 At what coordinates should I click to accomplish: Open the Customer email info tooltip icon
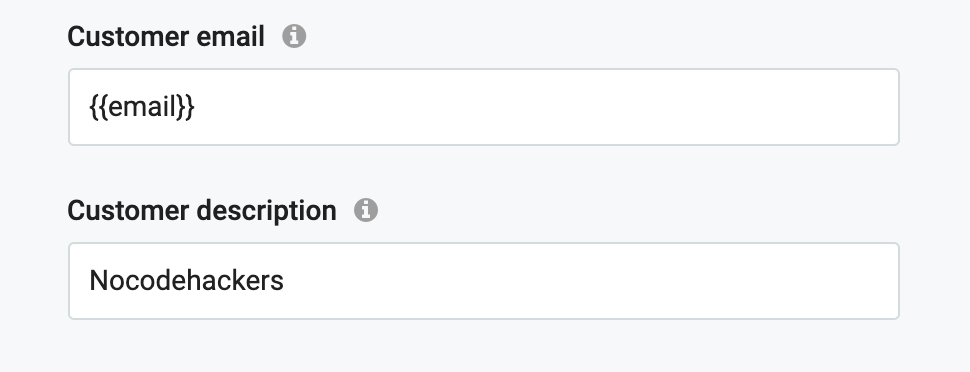pyautogui.click(x=294, y=37)
